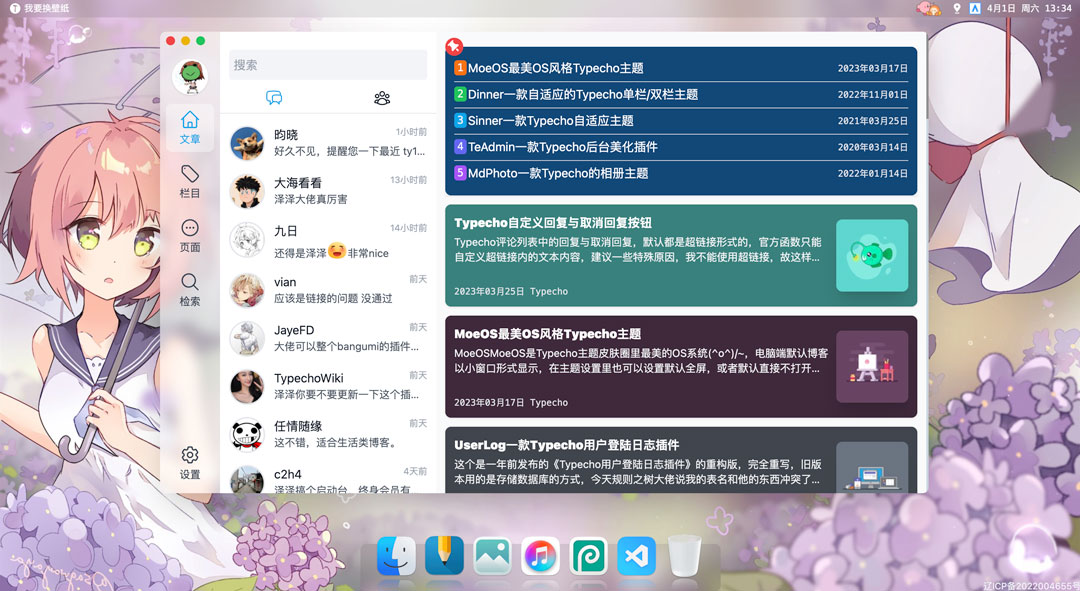Click the location pin icon in menu bar

coord(955,8)
